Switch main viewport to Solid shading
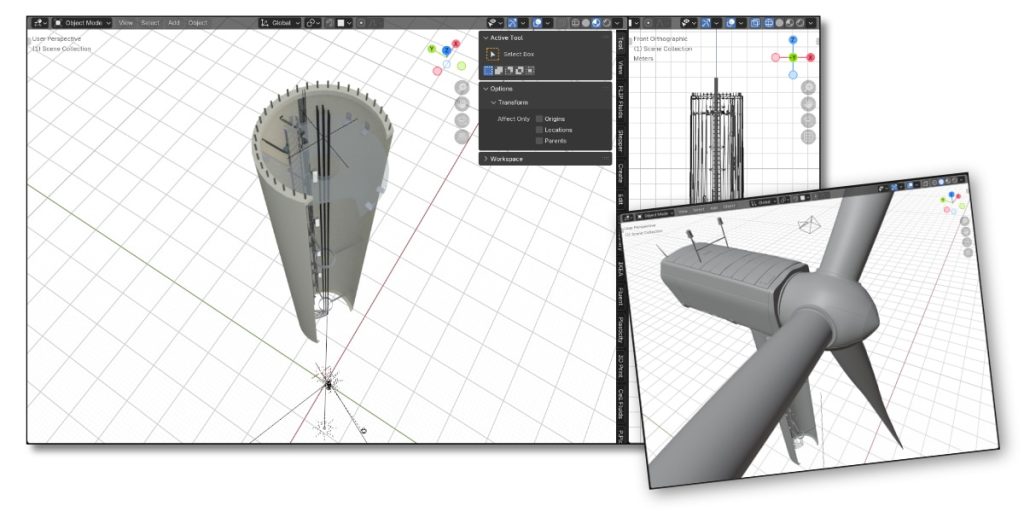The height and width of the screenshot is (512, 1024). (x=586, y=23)
